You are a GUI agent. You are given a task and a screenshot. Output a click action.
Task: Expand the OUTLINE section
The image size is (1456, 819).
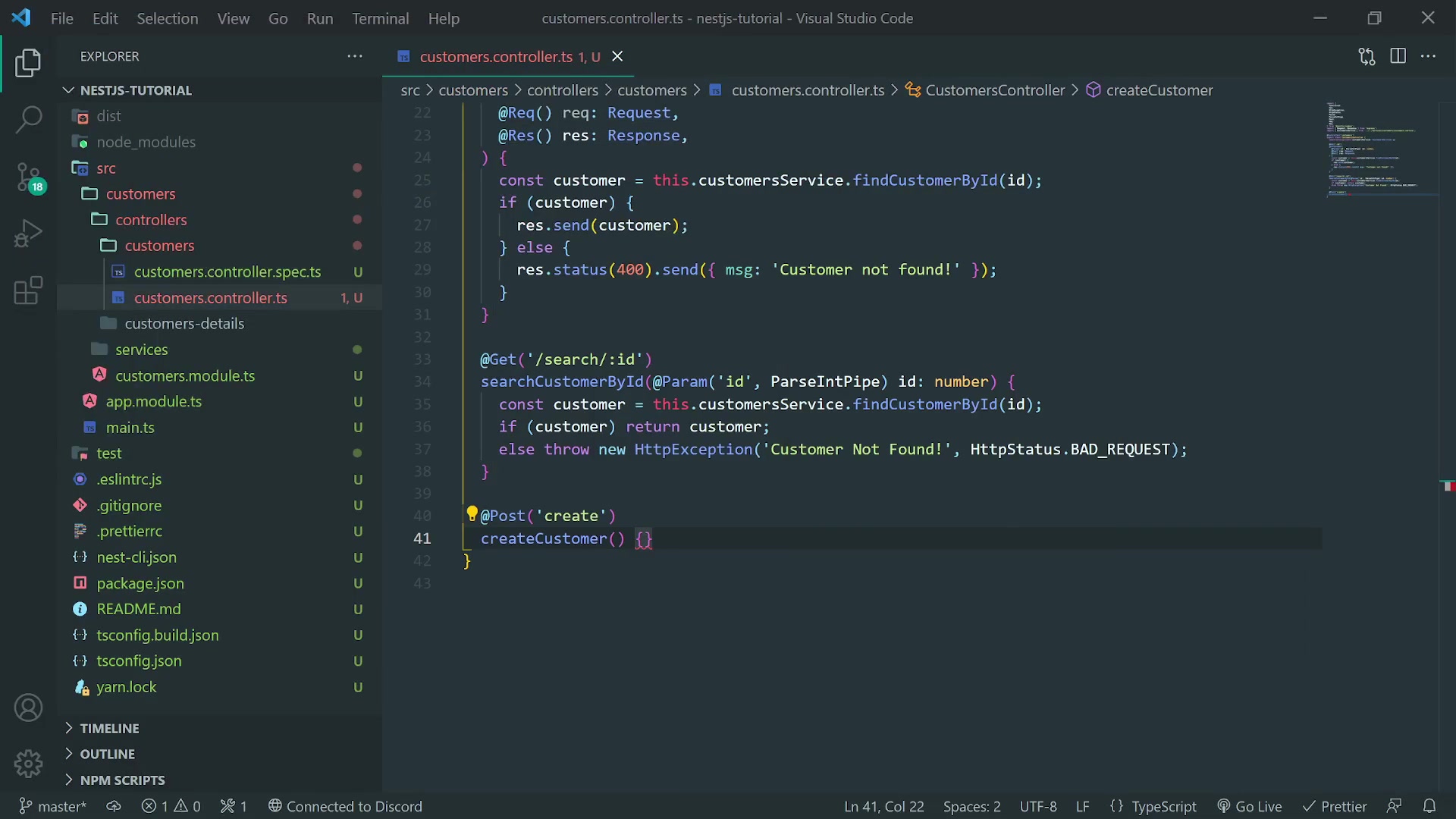click(x=219, y=754)
